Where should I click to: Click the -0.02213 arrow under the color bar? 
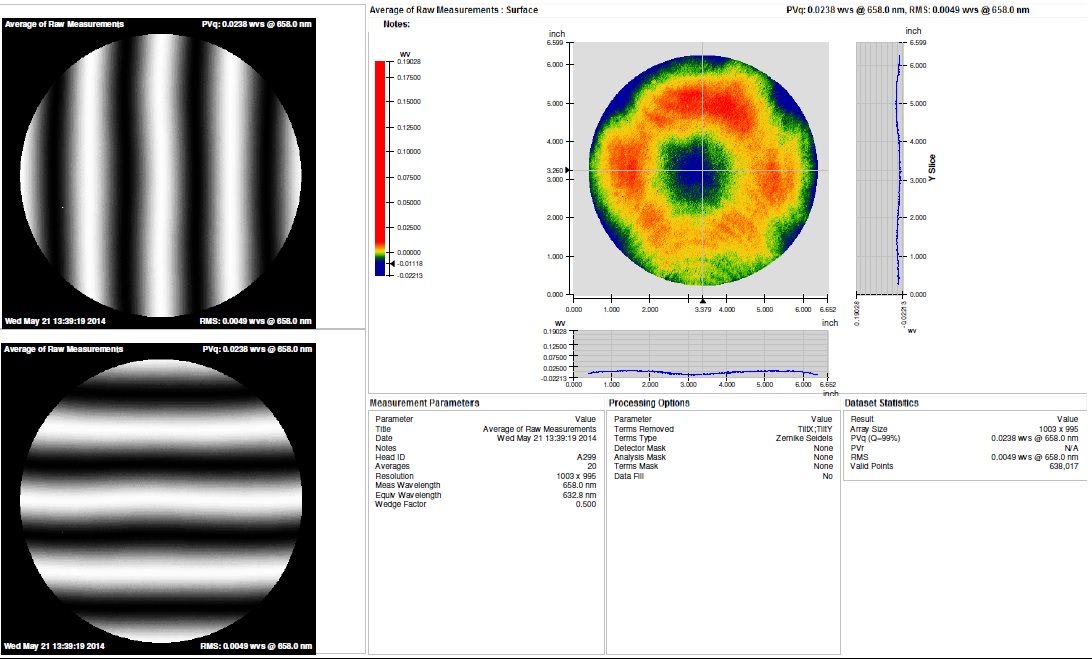click(394, 274)
